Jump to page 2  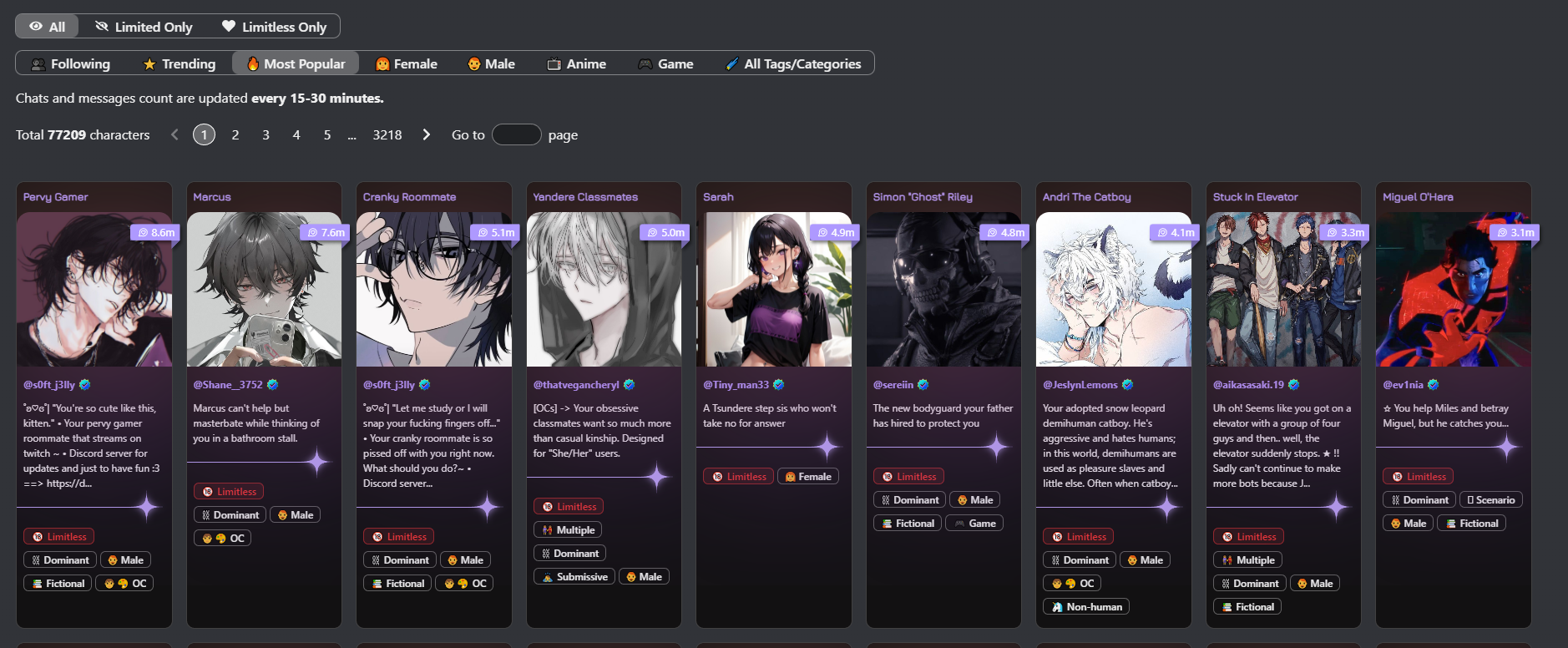click(x=235, y=134)
